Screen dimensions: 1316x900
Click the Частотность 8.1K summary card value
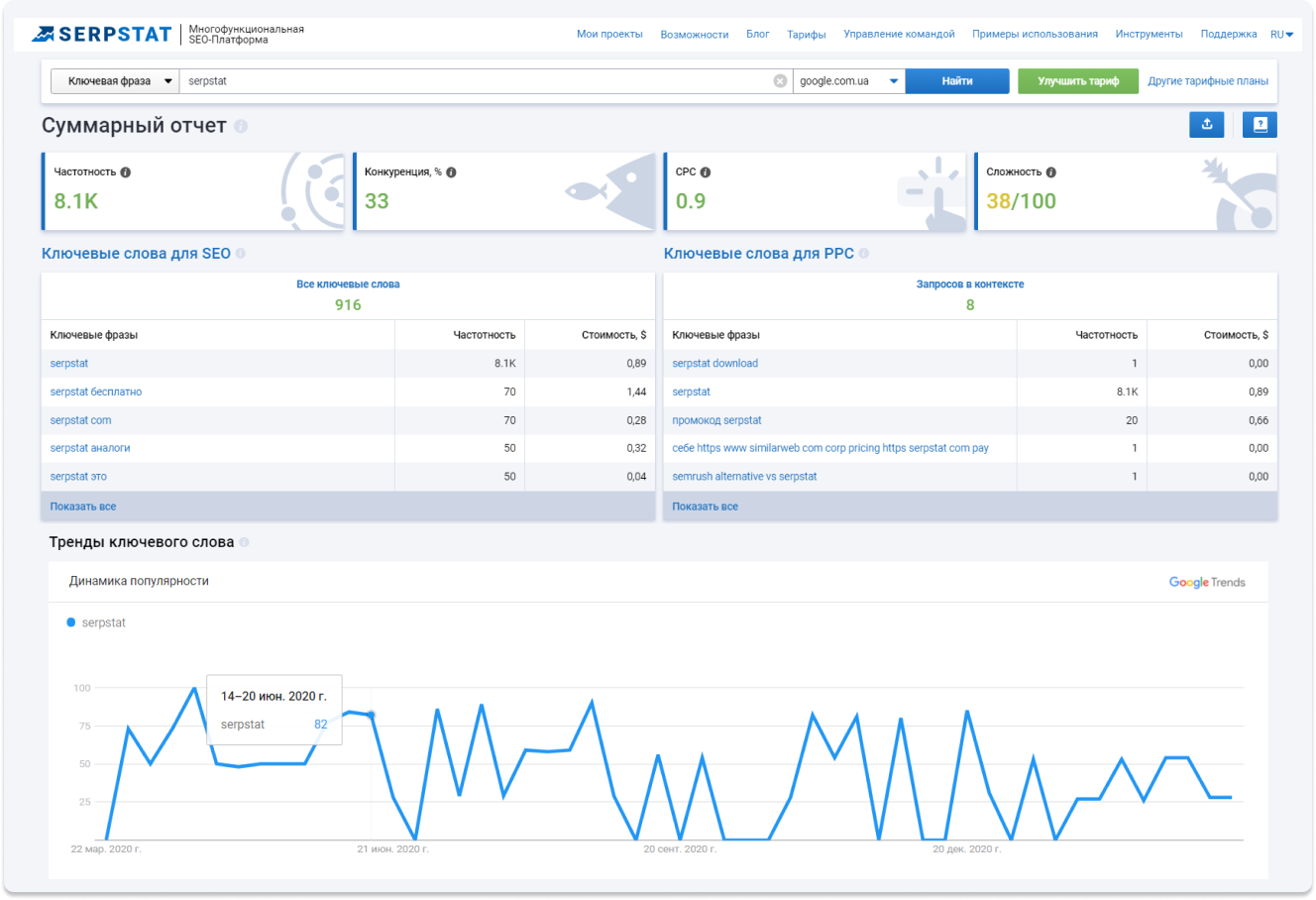(x=76, y=201)
